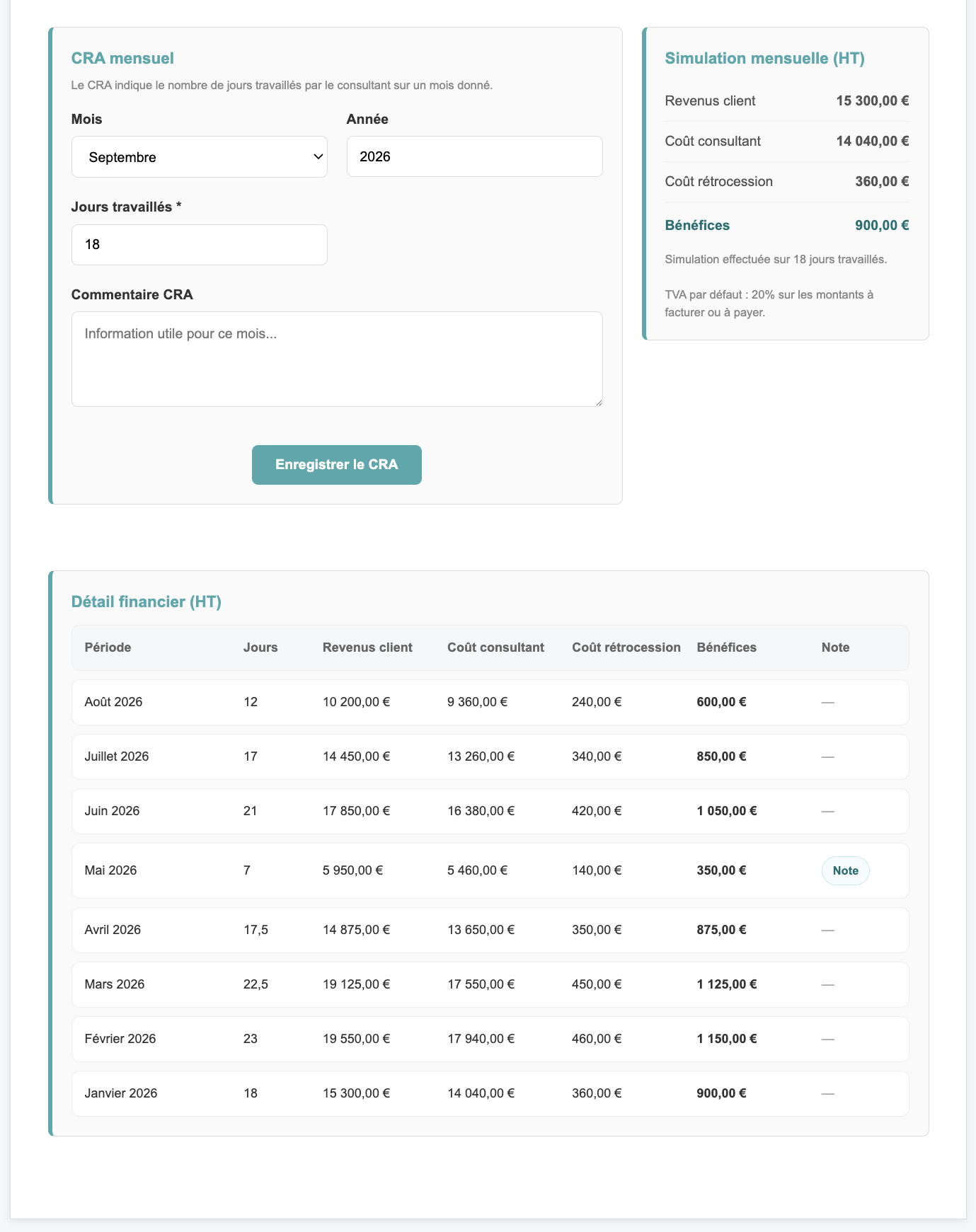Click the simulation Coût consultant value 14 040,00 €

(x=872, y=142)
